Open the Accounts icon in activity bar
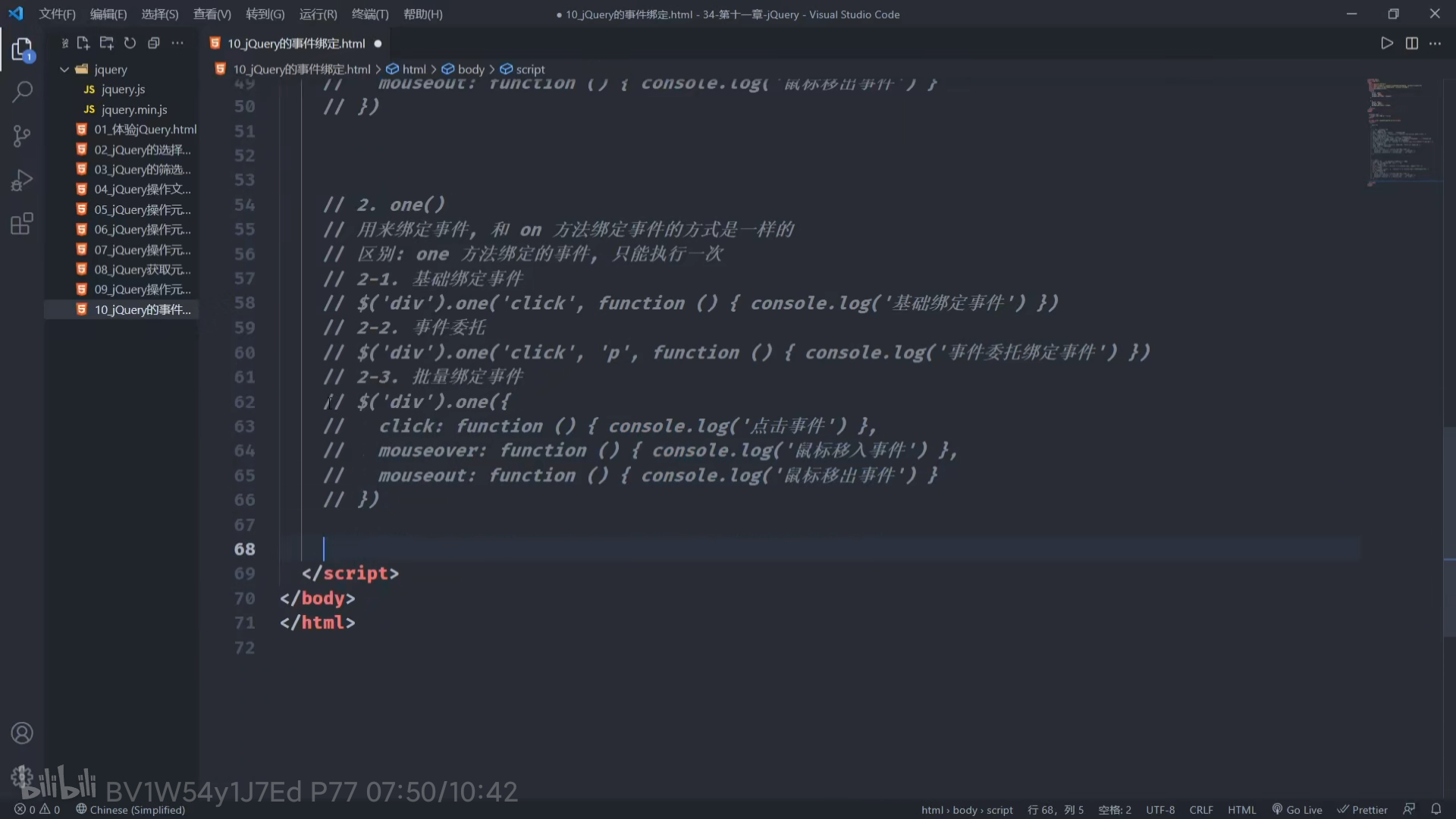Viewport: 1456px width, 819px height. (22, 733)
